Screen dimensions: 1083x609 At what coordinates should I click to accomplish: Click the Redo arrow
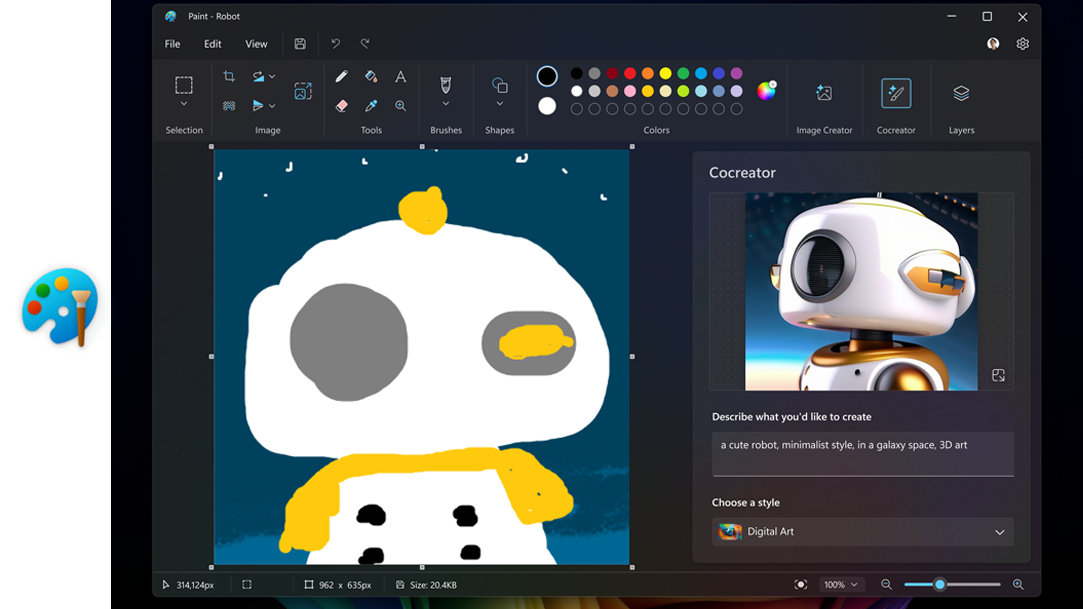pos(365,44)
